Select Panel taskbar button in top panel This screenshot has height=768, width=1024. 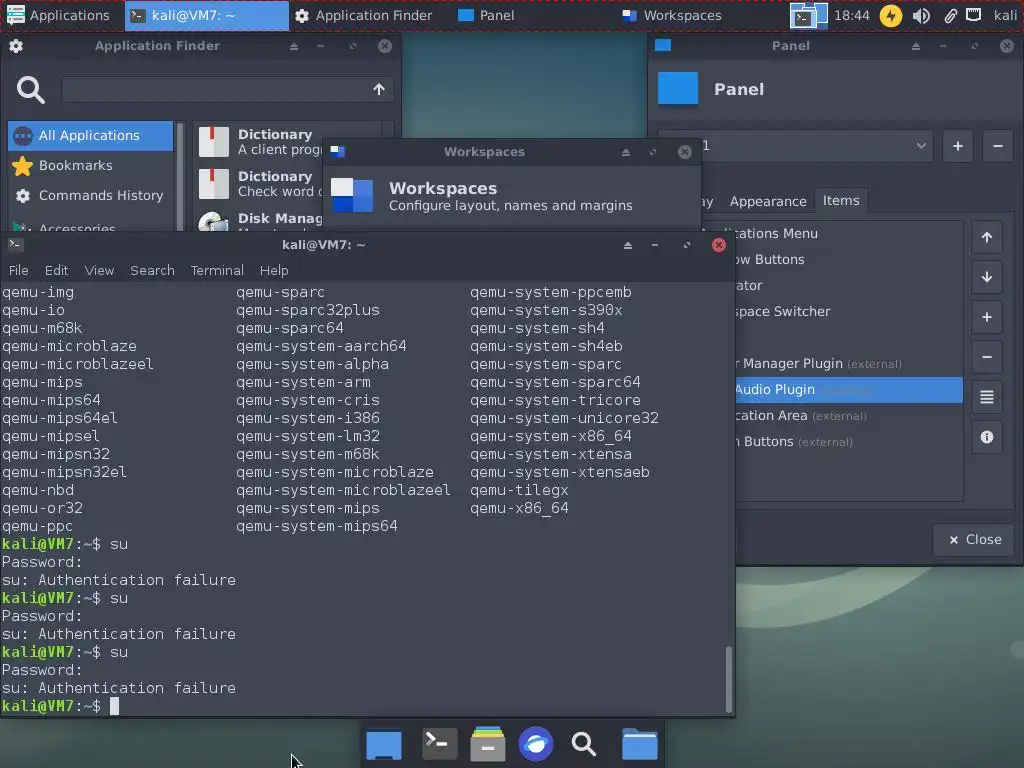tap(487, 15)
